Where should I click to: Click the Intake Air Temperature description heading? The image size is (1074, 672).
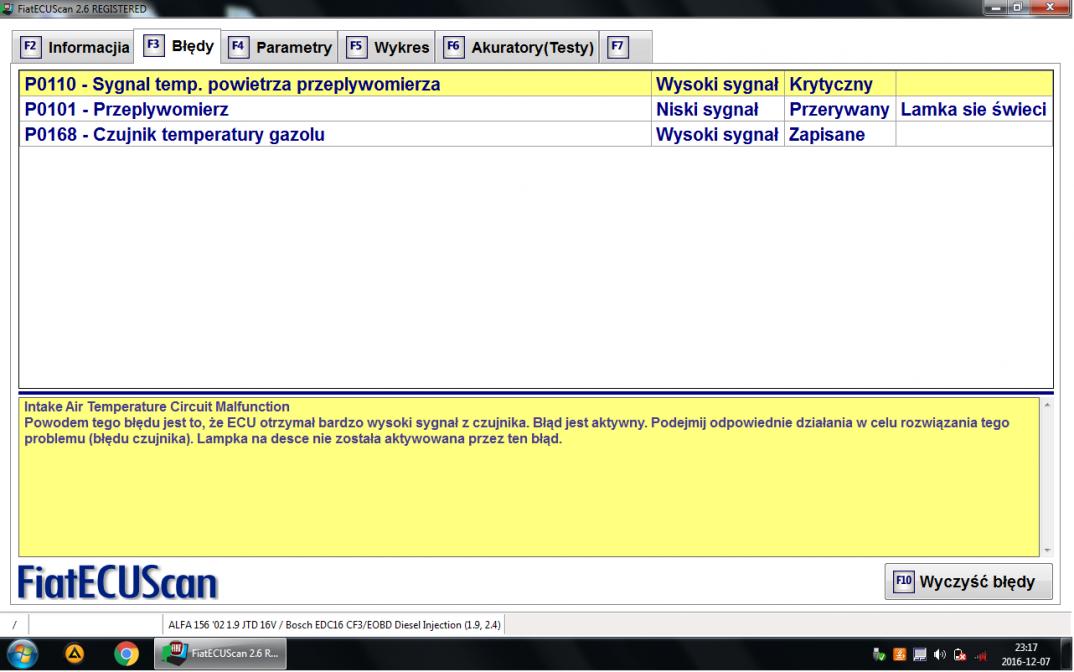[x=157, y=406]
